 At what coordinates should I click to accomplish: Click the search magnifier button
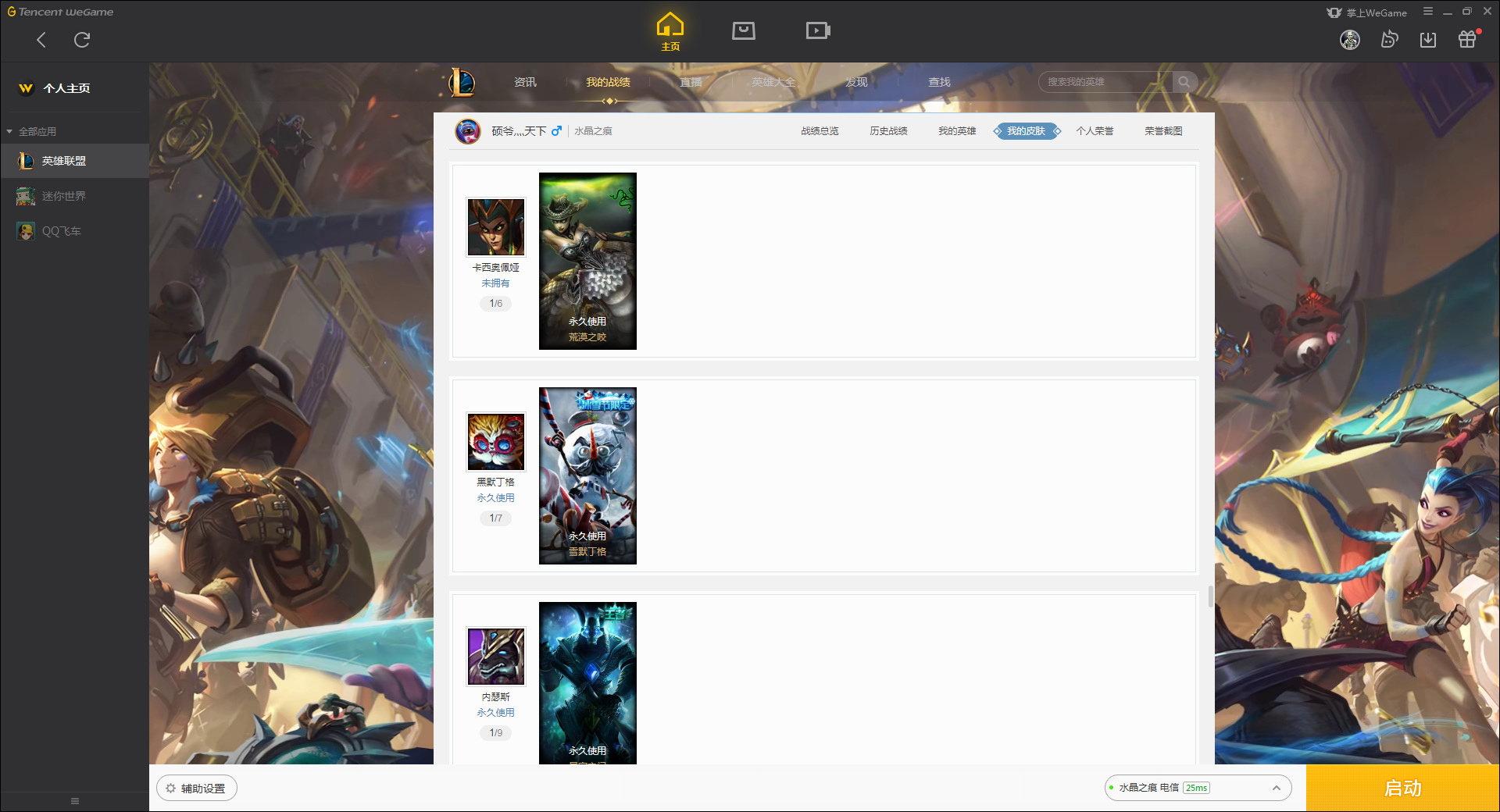[x=1184, y=82]
